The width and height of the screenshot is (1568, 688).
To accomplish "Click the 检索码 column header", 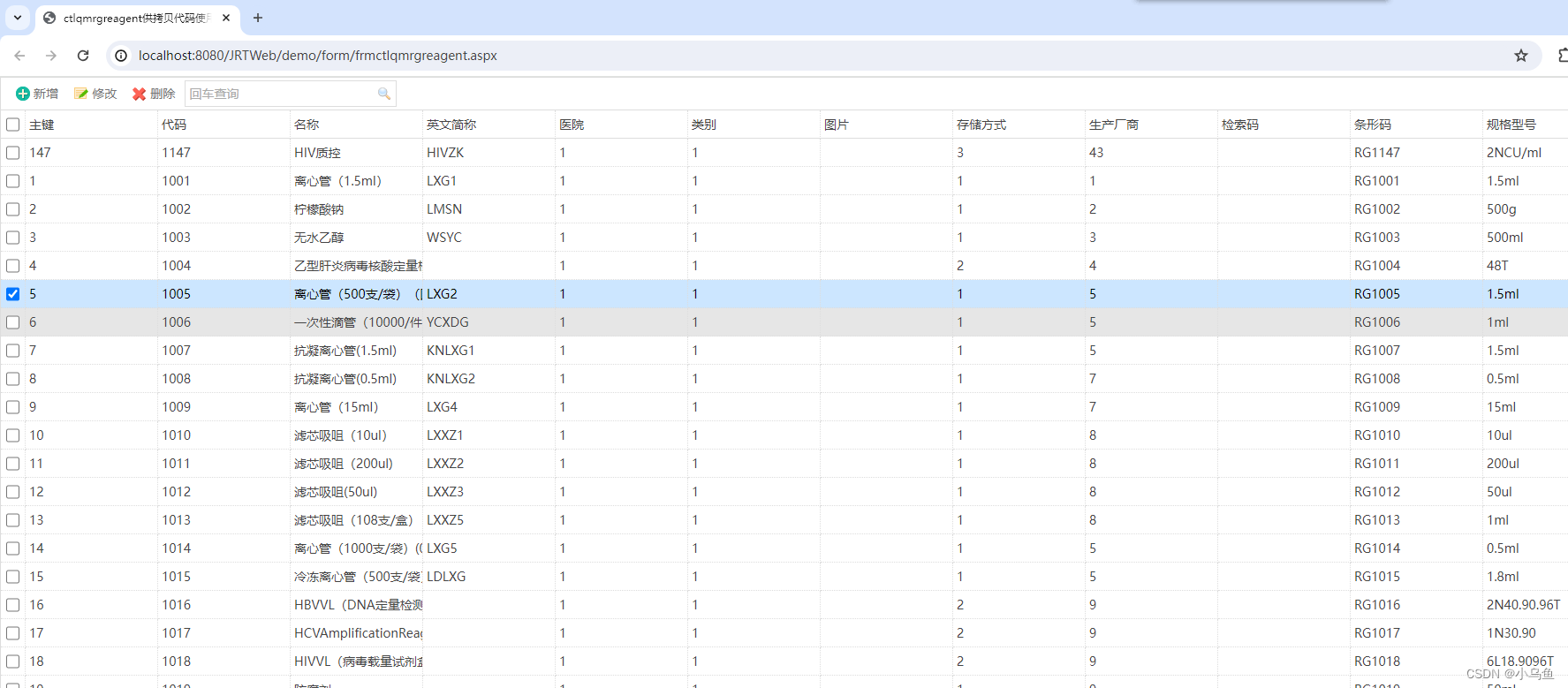I will [x=1284, y=125].
